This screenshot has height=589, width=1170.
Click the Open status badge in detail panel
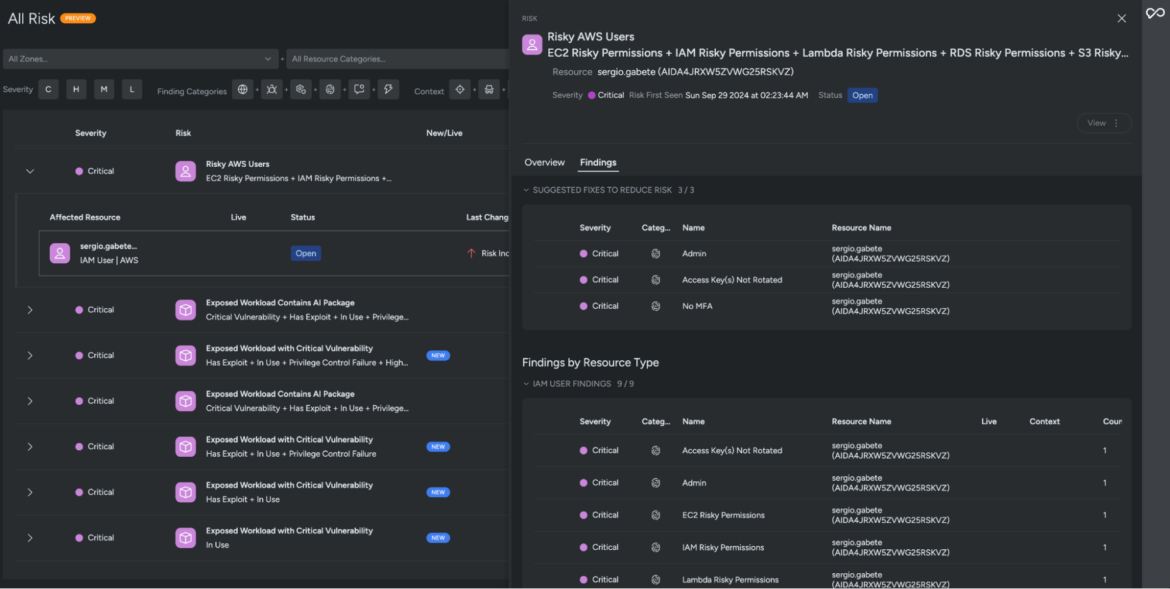coord(863,96)
